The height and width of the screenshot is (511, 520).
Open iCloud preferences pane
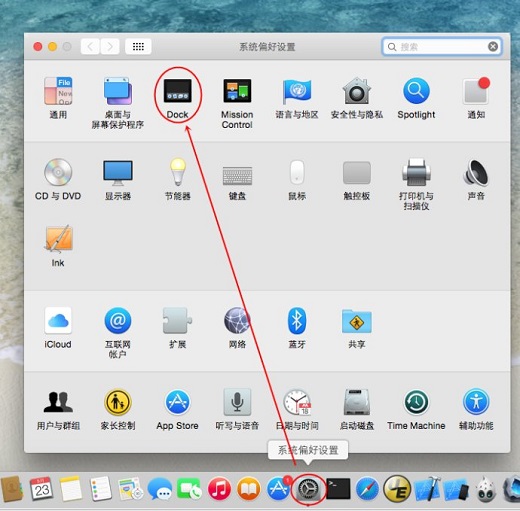(58, 328)
